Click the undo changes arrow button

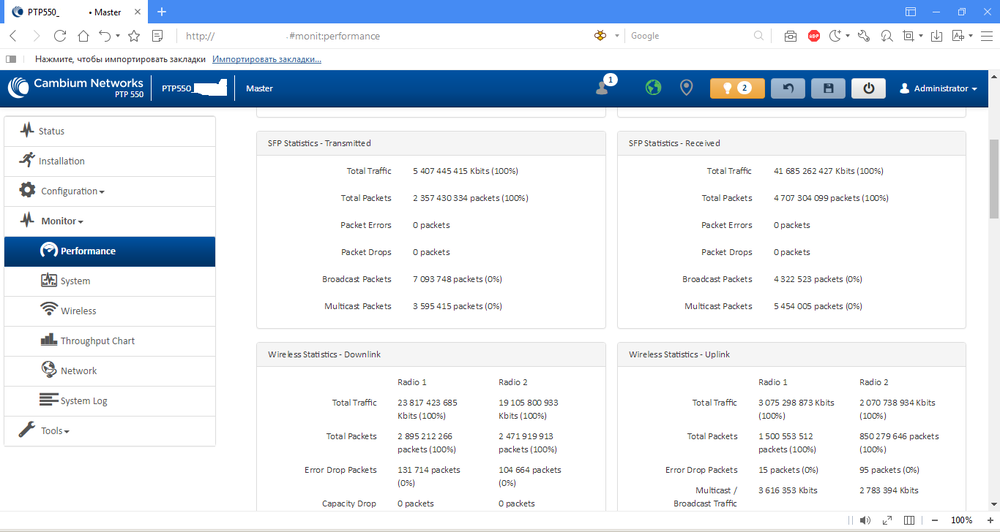click(x=788, y=88)
